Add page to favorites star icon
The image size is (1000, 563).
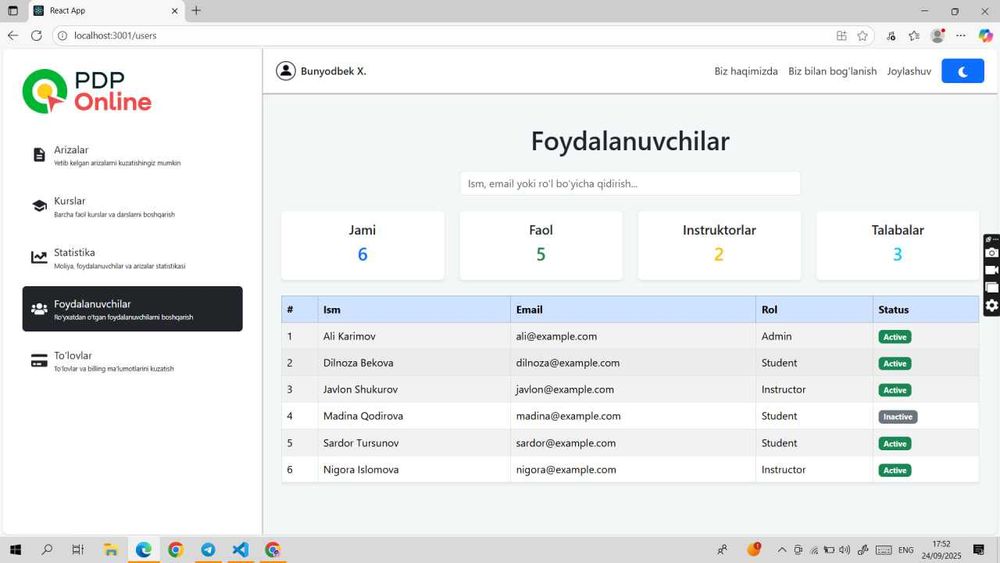pos(862,36)
